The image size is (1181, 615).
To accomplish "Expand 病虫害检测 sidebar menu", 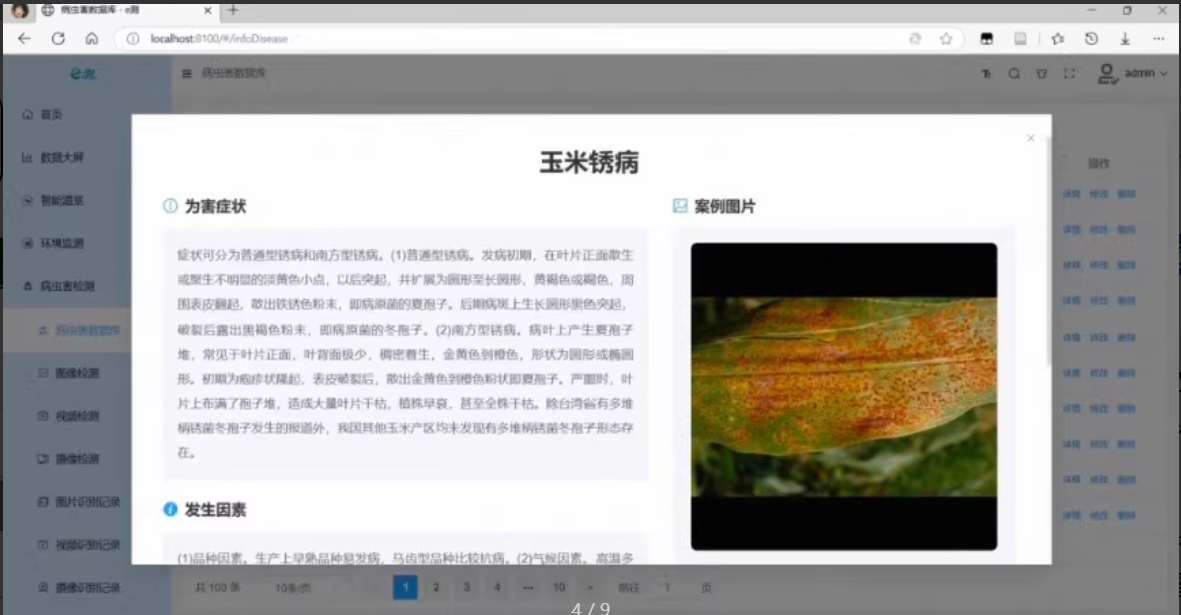I will 68,286.
